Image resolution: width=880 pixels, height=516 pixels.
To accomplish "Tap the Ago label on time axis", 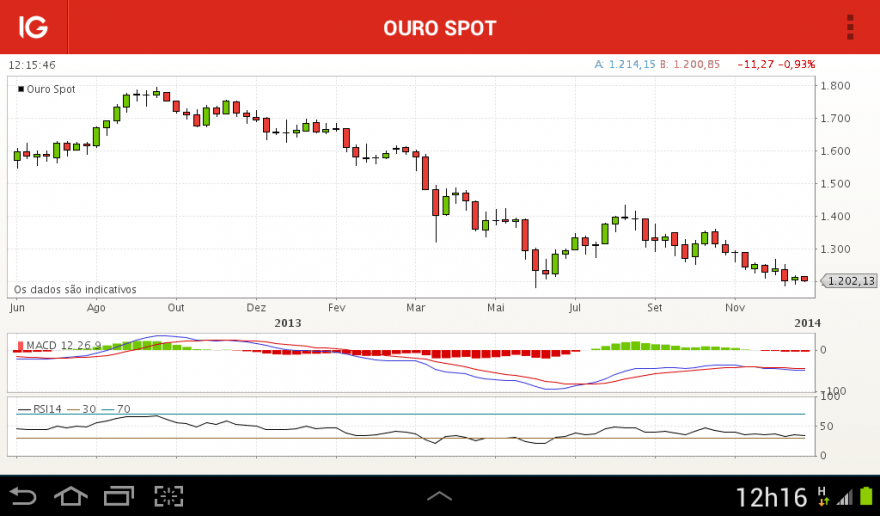I will pyautogui.click(x=96, y=308).
